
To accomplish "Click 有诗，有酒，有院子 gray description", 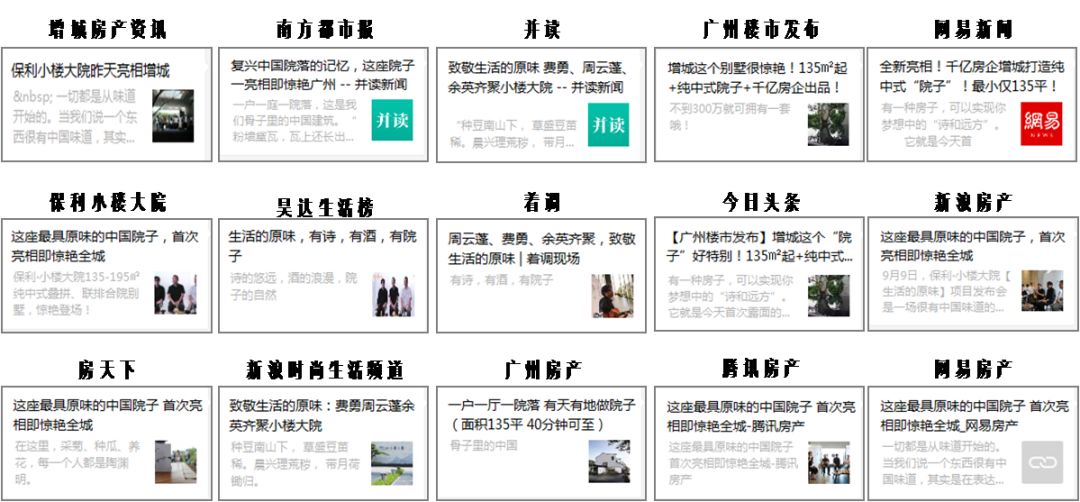I will (501, 281).
